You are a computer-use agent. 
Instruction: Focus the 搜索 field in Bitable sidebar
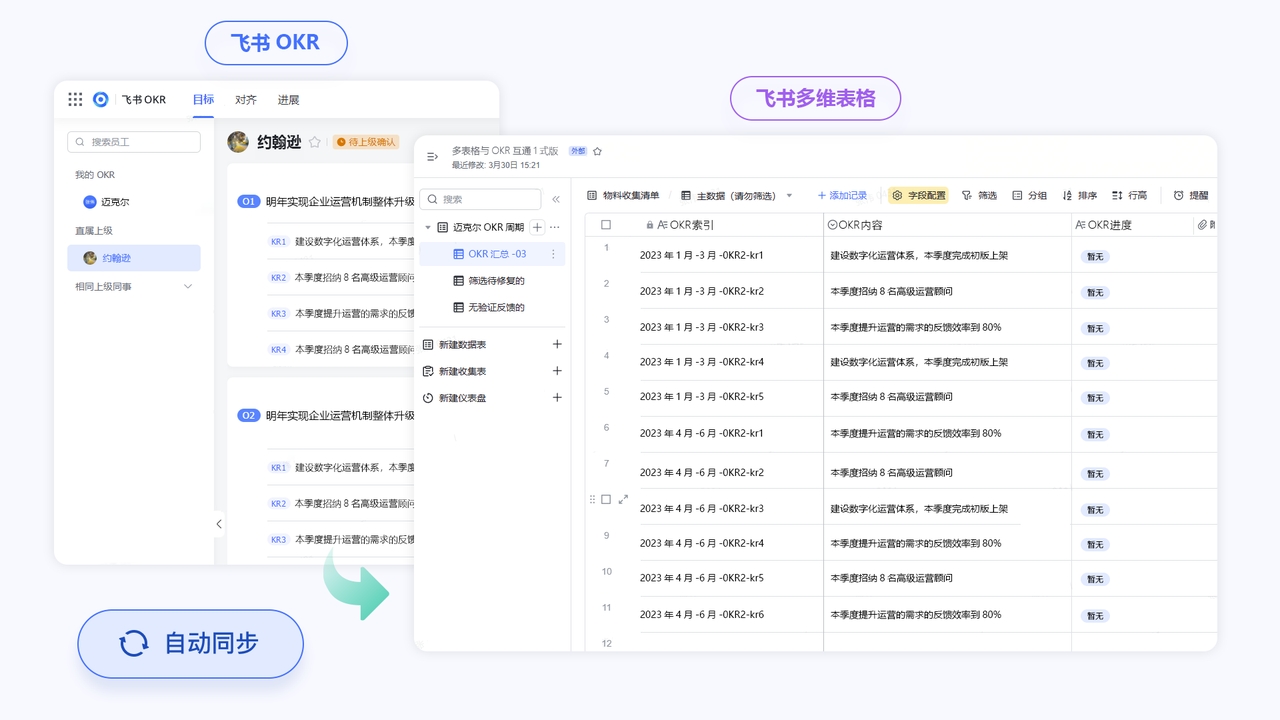pos(480,199)
